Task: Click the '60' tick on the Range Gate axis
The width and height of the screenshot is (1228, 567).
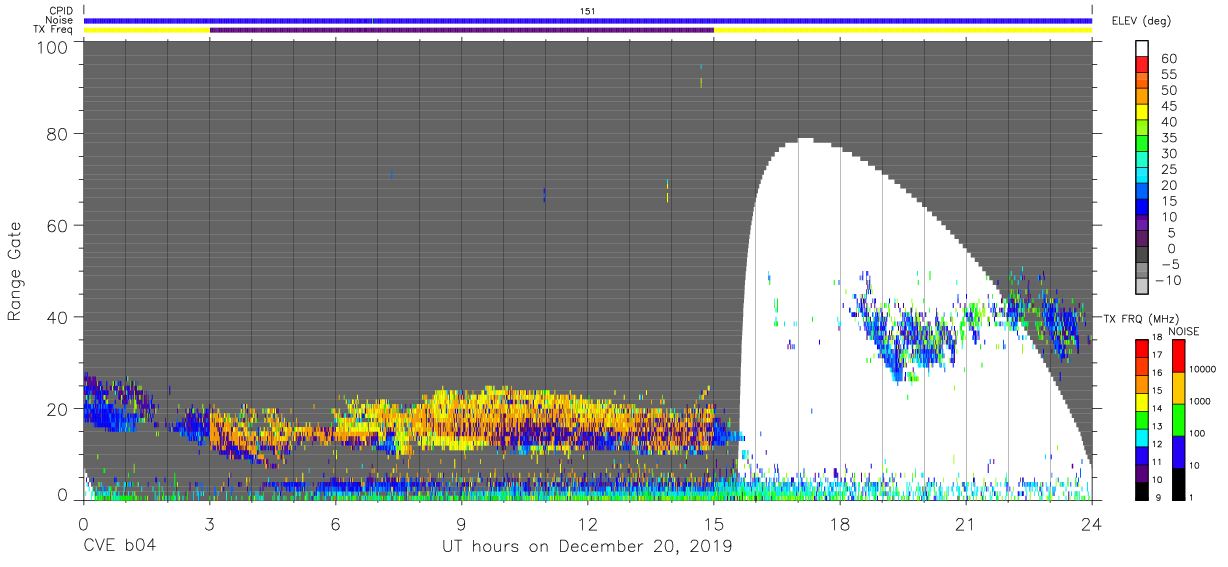Action: [x=59, y=225]
